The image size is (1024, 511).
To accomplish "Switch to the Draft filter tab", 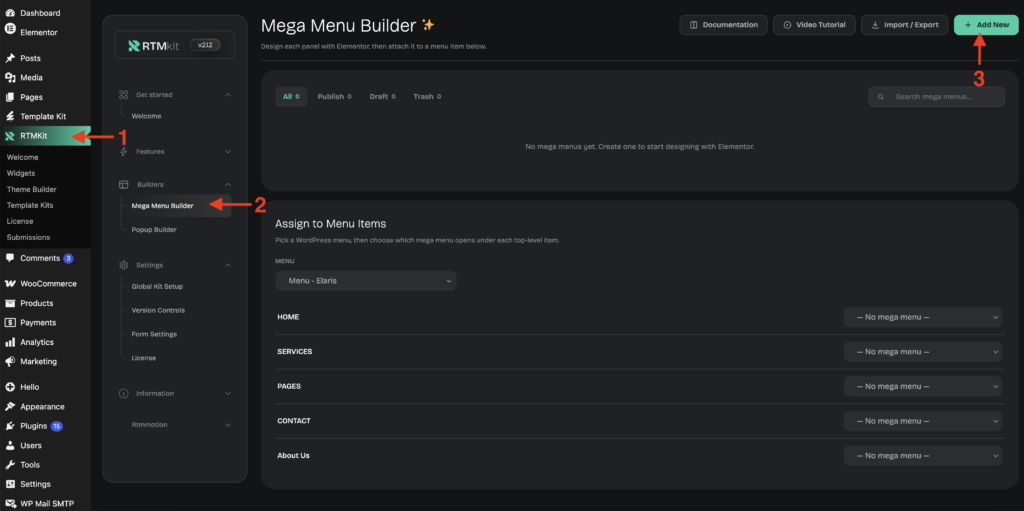I will 382,97.
